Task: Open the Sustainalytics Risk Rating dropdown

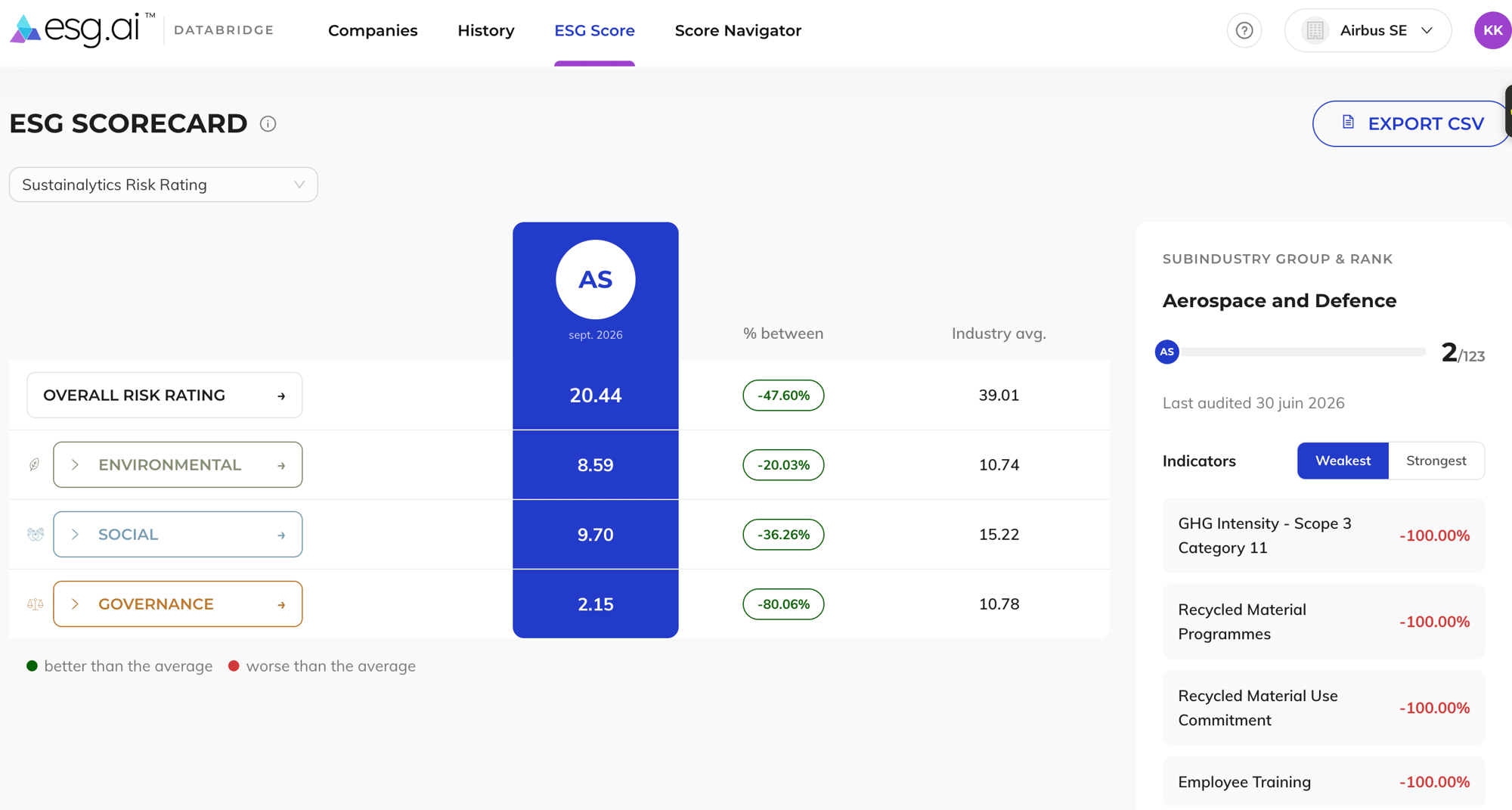Action: point(163,185)
